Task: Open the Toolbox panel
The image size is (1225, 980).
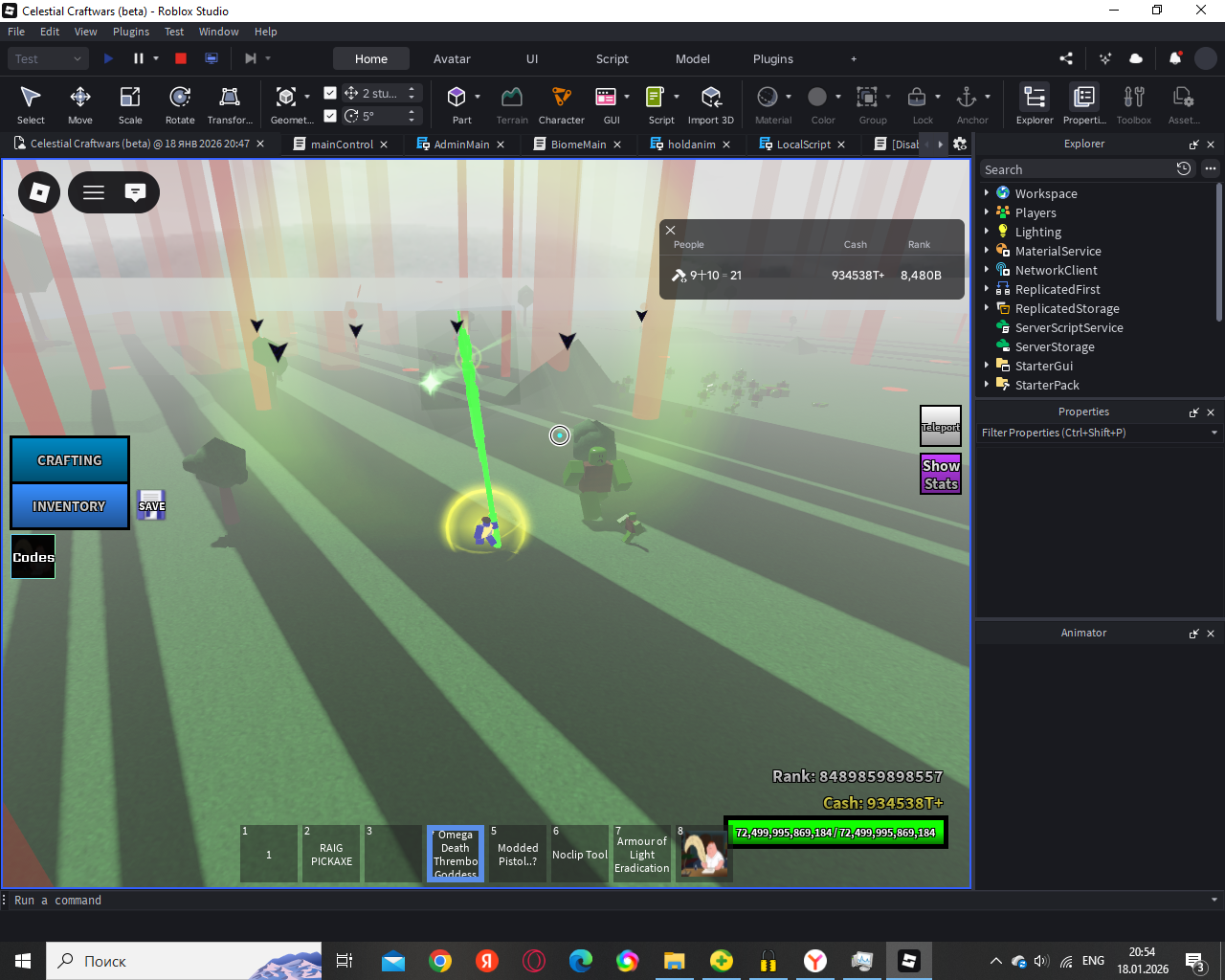Action: click(x=1134, y=105)
